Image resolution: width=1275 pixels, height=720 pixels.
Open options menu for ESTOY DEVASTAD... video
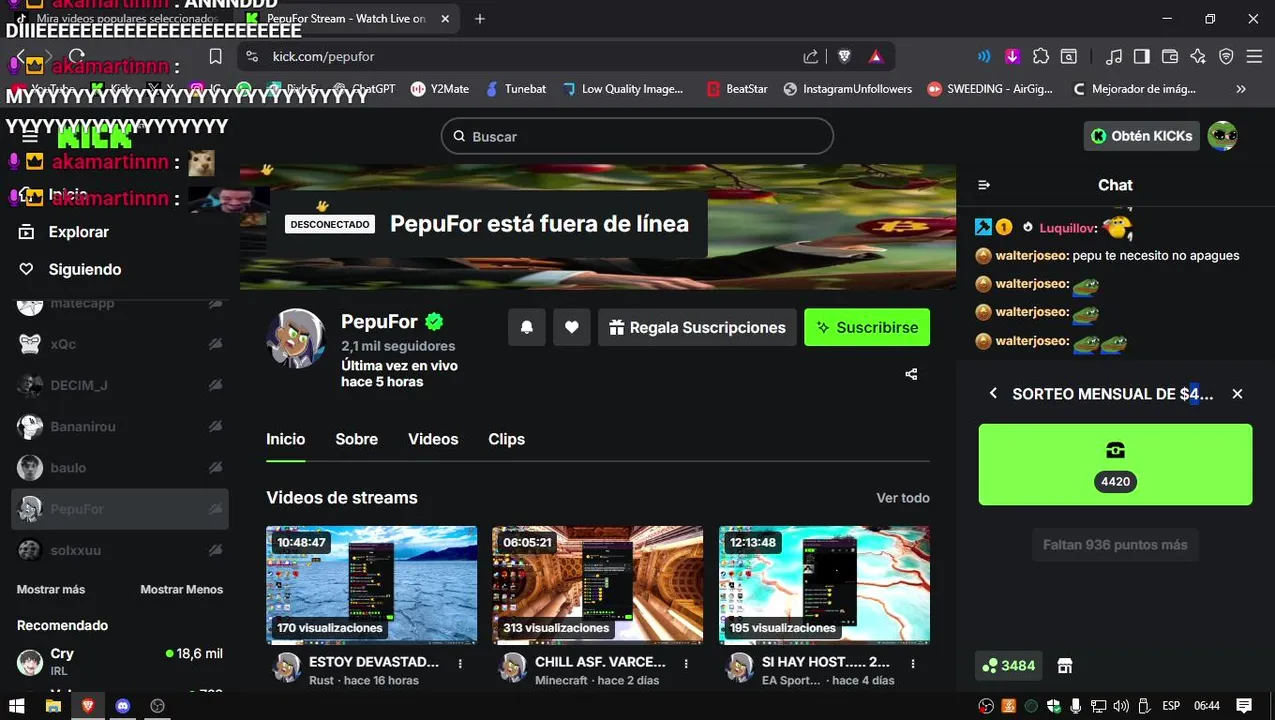click(x=461, y=663)
